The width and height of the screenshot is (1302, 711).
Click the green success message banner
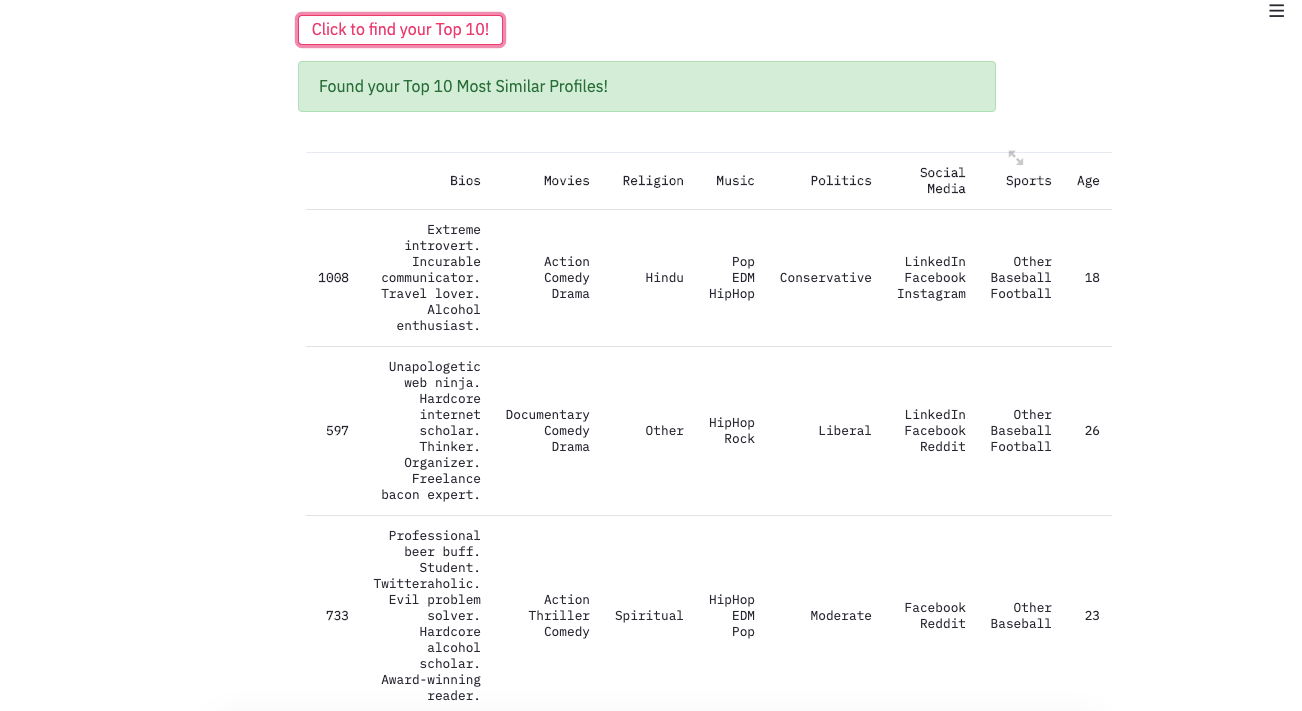pos(646,86)
